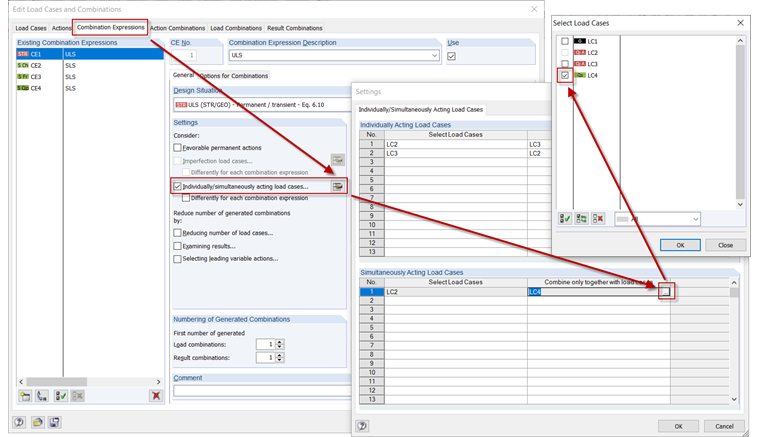Click the check all icon in Select Load Cases
The width and height of the screenshot is (760, 437).
[x=565, y=219]
